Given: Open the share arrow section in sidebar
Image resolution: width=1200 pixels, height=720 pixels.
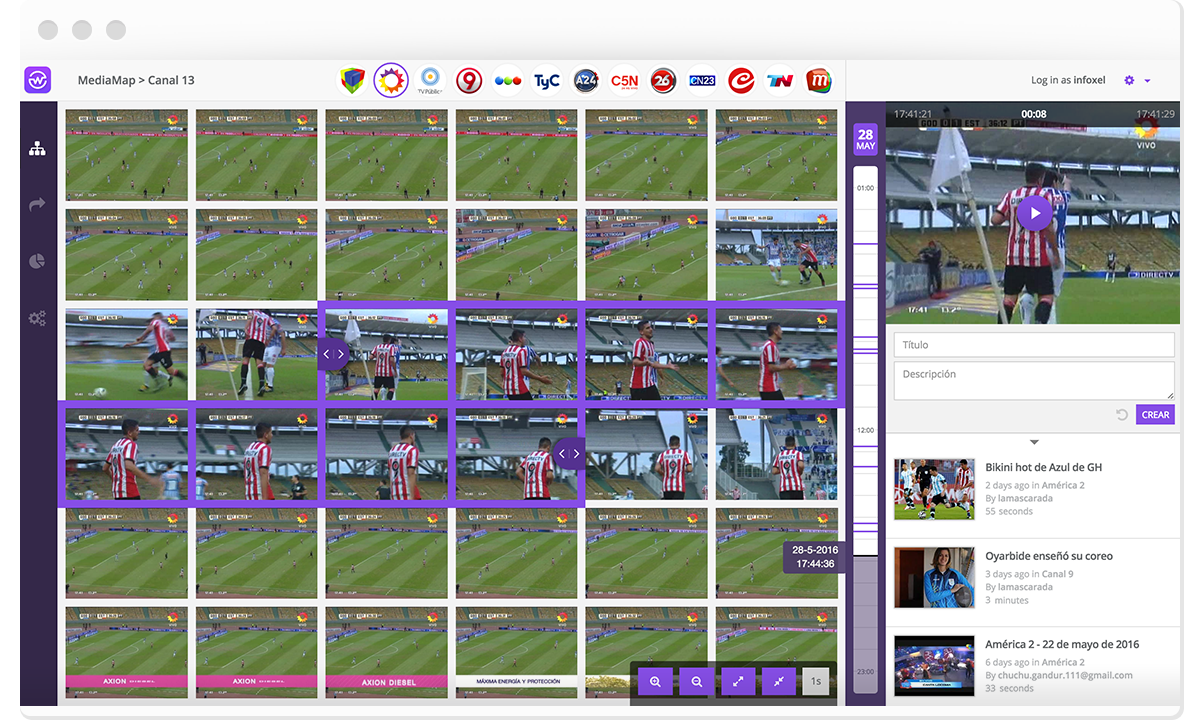Looking at the screenshot, I should click(x=37, y=205).
